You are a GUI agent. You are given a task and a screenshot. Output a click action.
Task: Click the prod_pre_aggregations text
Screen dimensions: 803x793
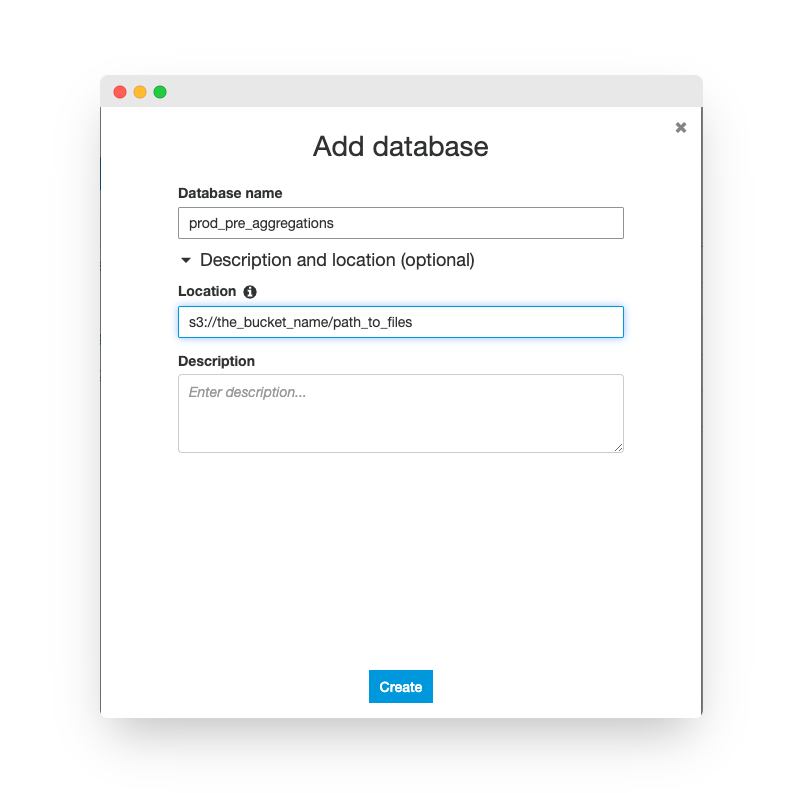261,223
